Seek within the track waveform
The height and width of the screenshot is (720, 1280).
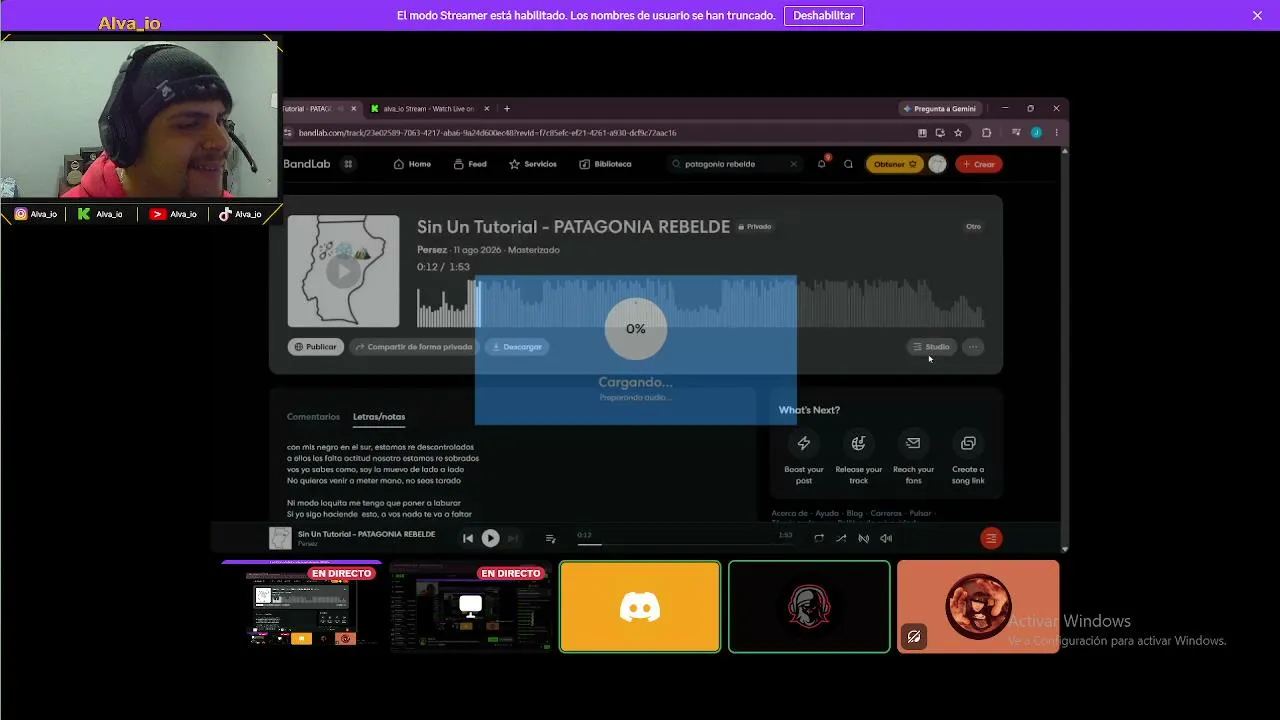[700, 303]
